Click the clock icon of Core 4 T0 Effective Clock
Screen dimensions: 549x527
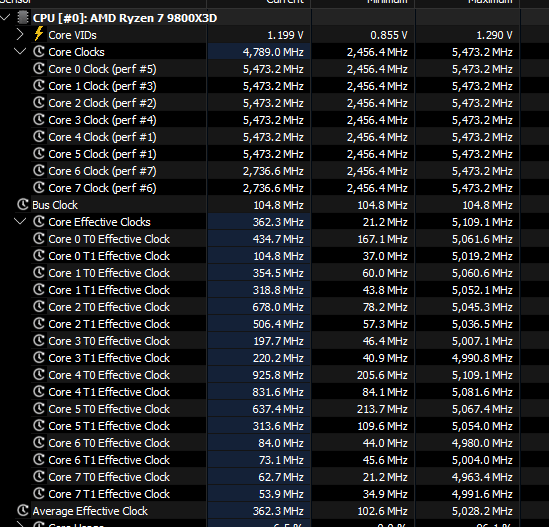(39, 374)
